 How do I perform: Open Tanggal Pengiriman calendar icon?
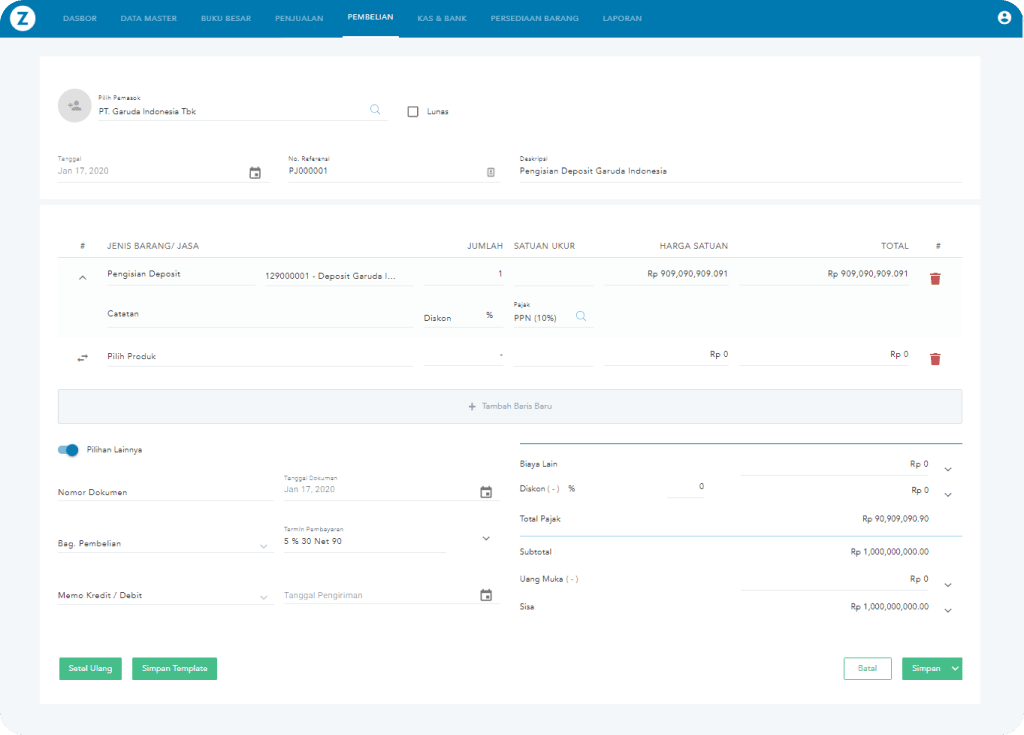pyautogui.click(x=486, y=595)
